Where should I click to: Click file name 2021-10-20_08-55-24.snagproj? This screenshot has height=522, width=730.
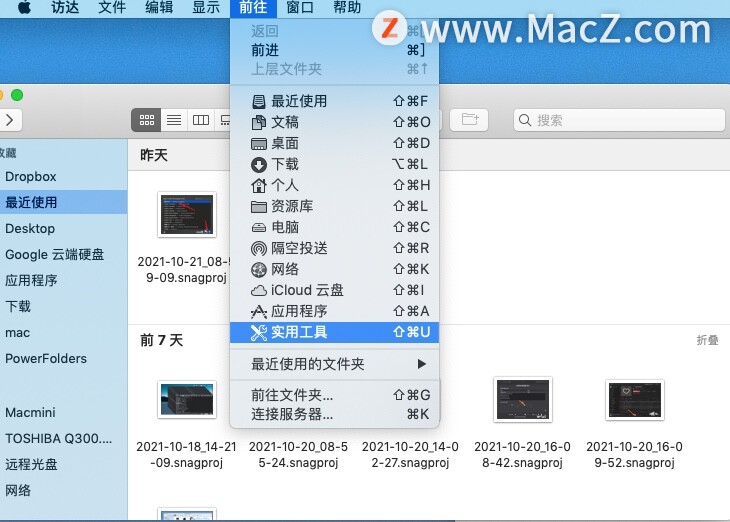(298, 454)
